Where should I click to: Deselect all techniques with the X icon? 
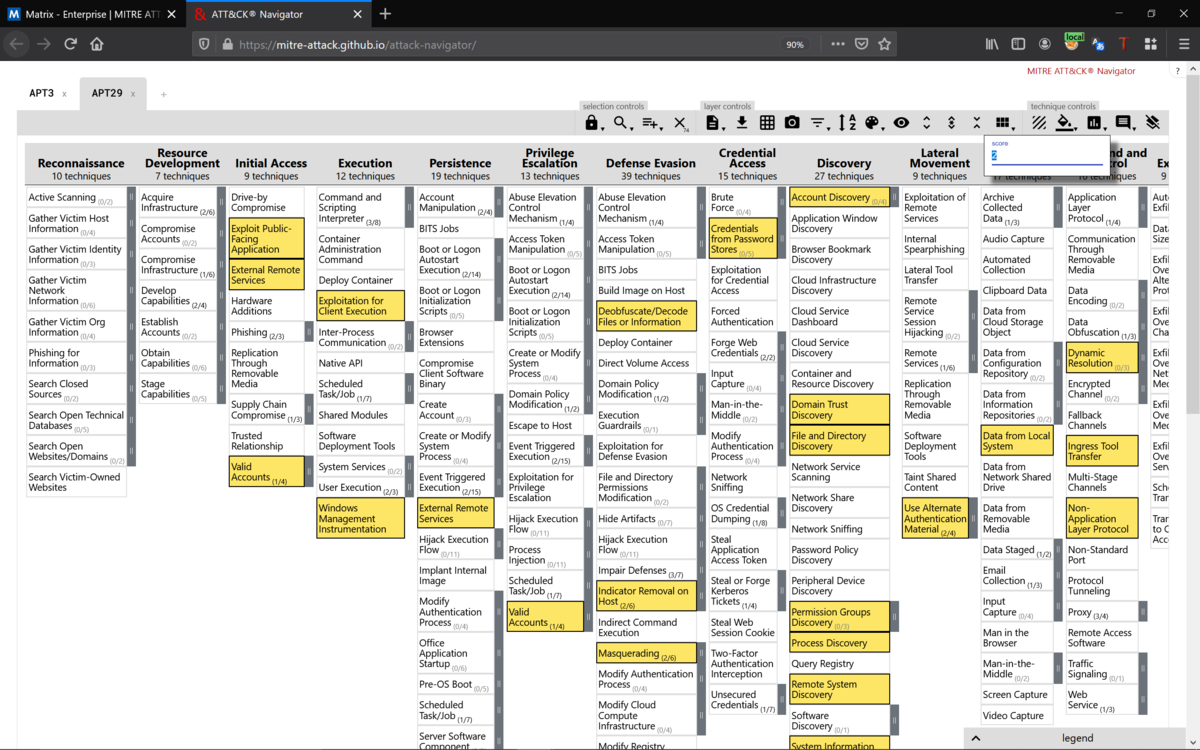[680, 123]
